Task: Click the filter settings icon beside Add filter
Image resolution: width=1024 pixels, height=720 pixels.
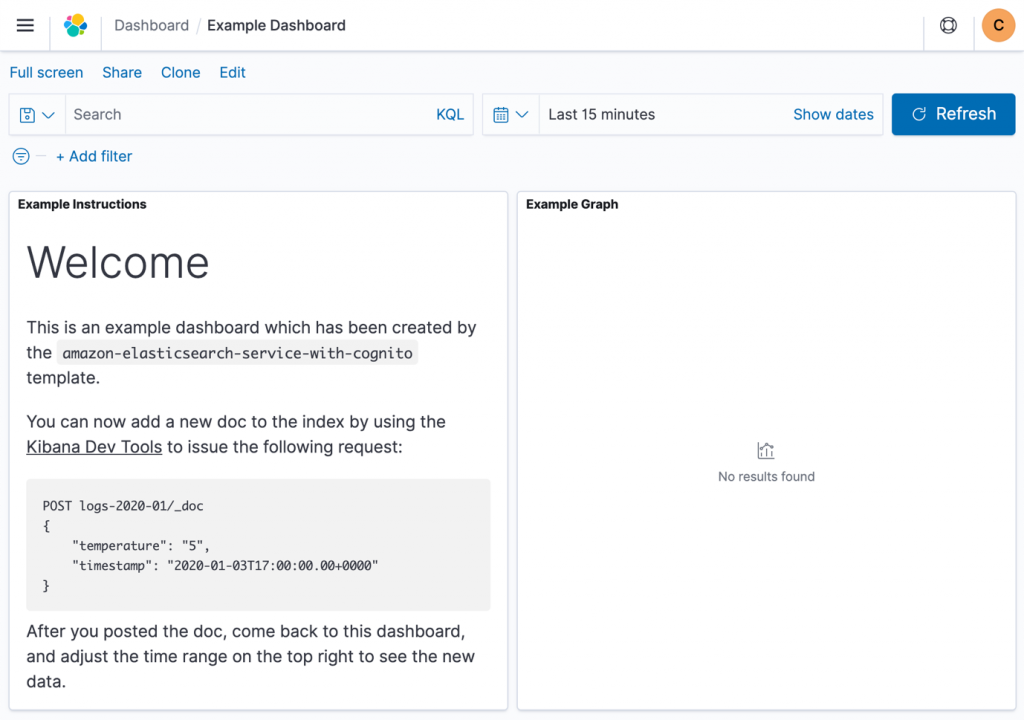Action: click(x=20, y=156)
